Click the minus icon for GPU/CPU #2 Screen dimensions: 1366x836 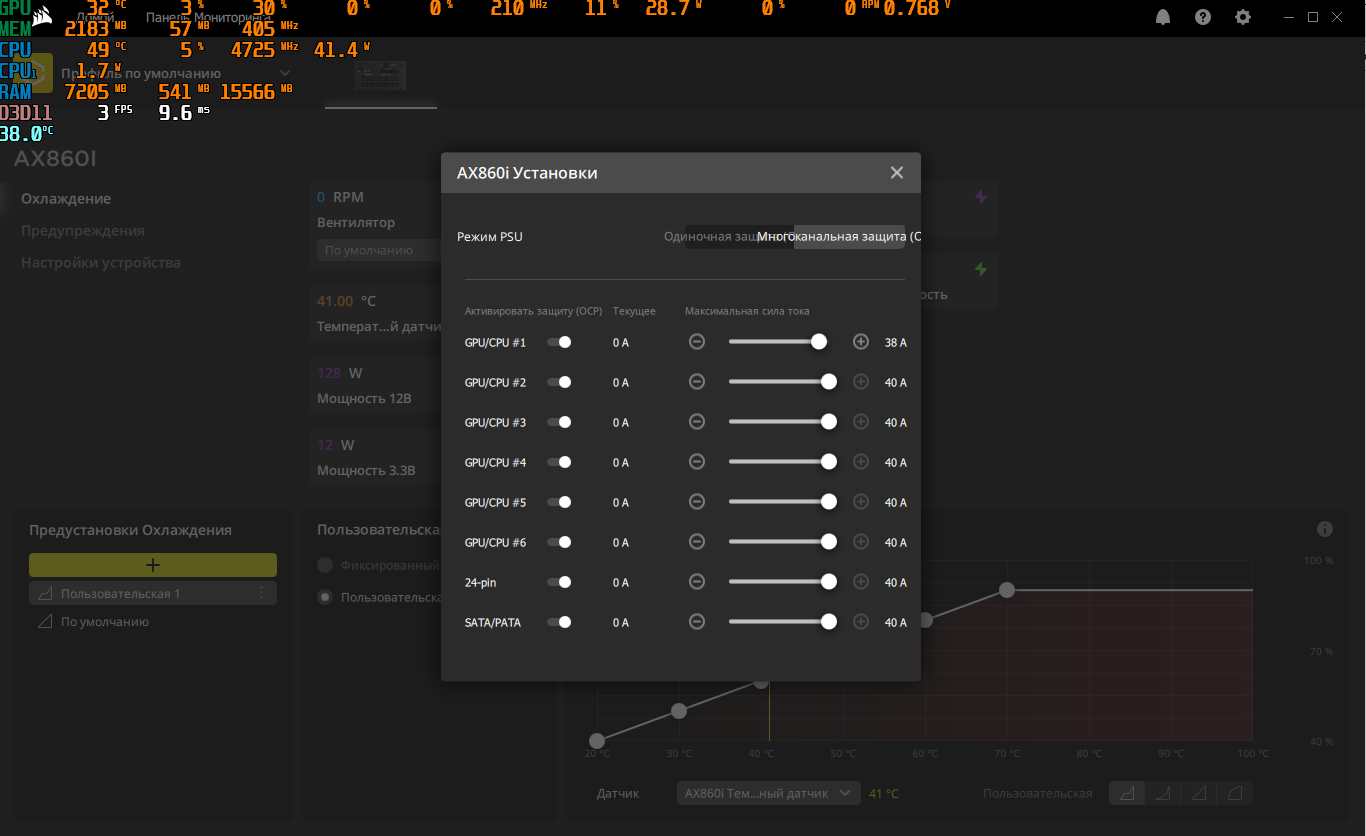697,382
